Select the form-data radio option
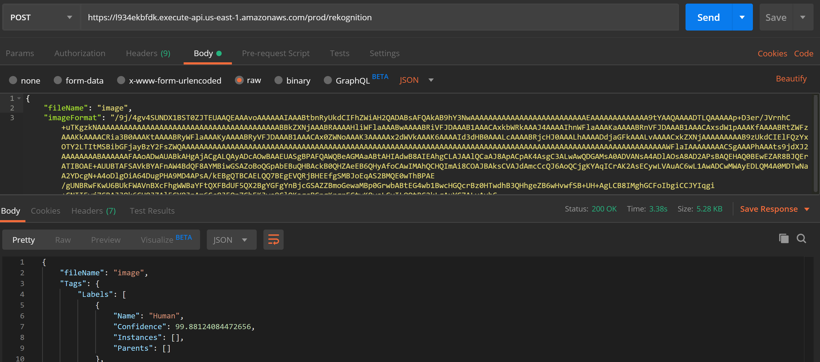The height and width of the screenshot is (362, 820). tap(79, 81)
